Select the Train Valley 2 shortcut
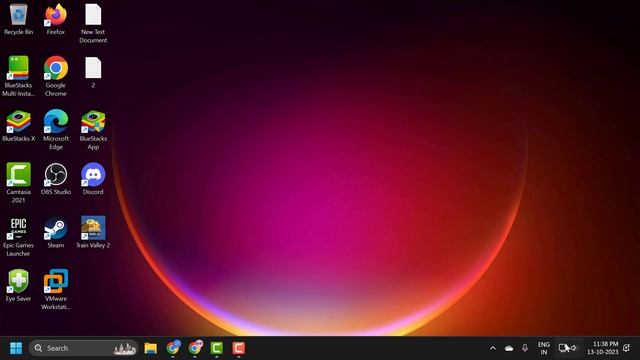Viewport: 640px width, 360px height. (x=93, y=233)
